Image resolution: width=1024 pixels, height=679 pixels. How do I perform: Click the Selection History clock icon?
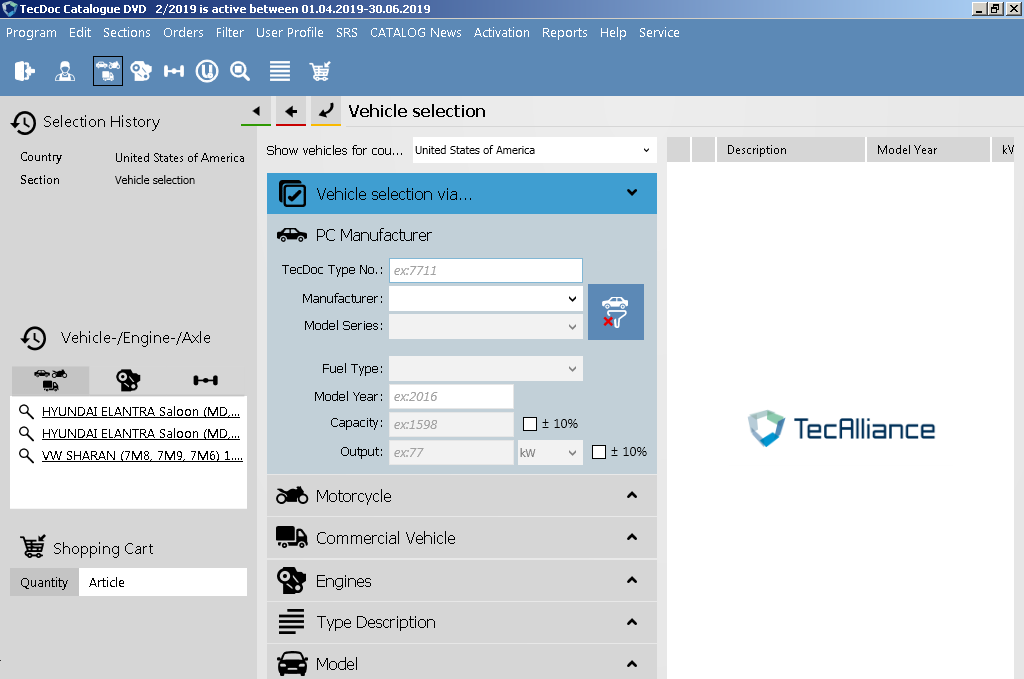(x=24, y=122)
